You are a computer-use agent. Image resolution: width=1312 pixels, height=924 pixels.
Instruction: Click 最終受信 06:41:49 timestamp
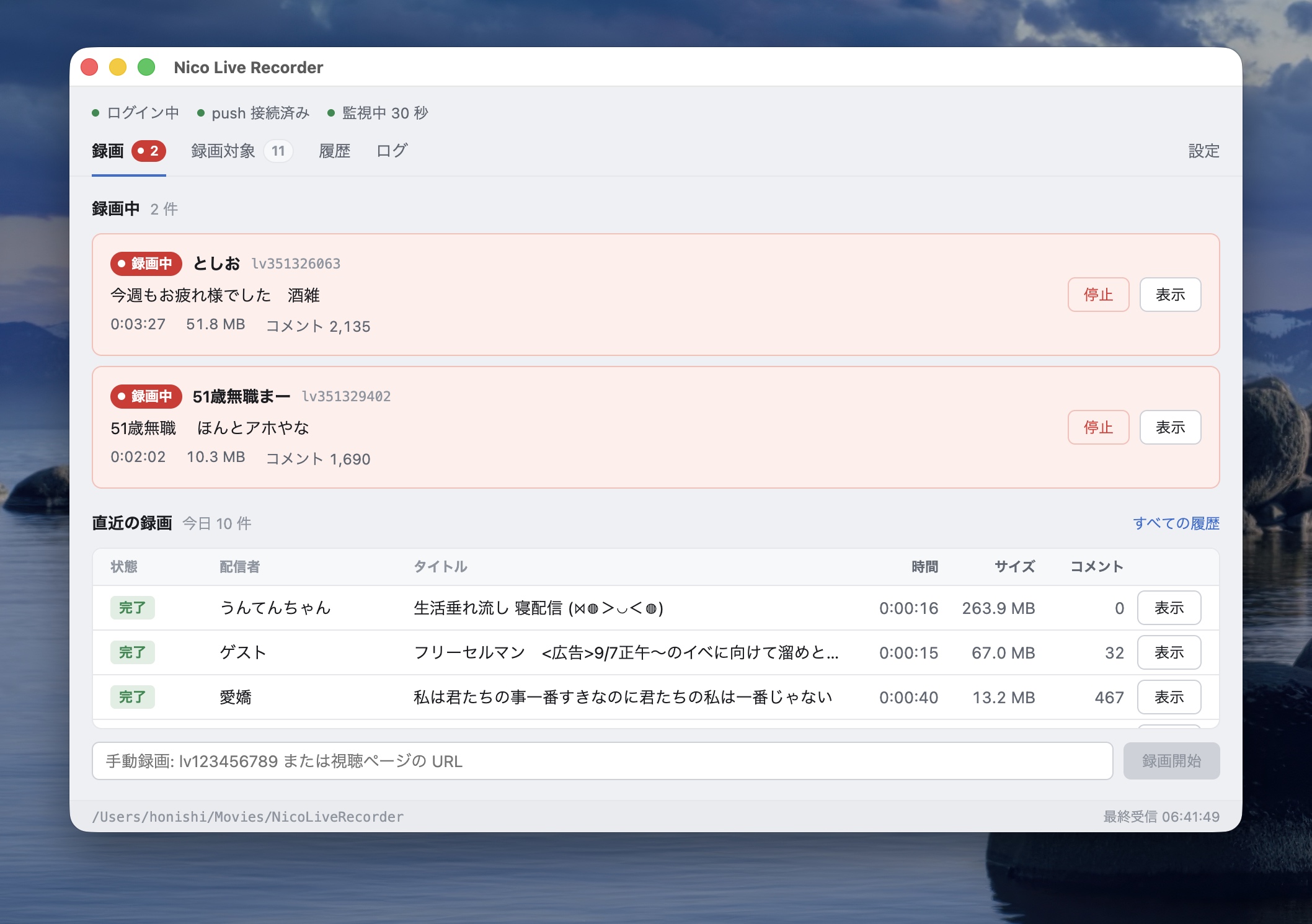point(1161,817)
